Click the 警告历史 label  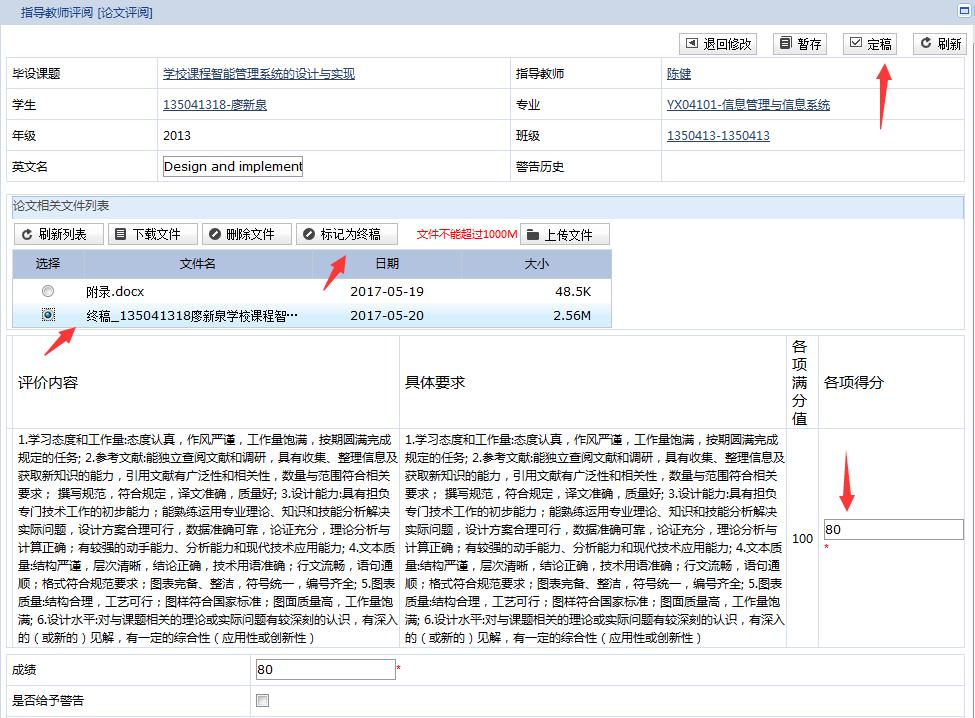[x=540, y=167]
